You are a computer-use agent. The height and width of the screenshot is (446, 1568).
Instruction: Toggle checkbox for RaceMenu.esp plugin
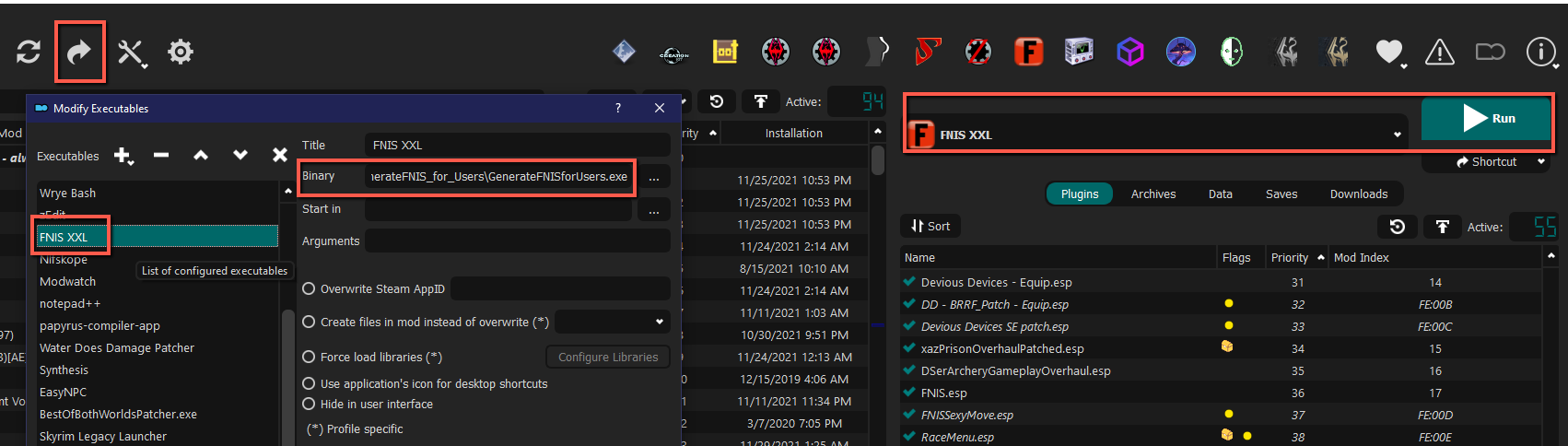[x=909, y=437]
